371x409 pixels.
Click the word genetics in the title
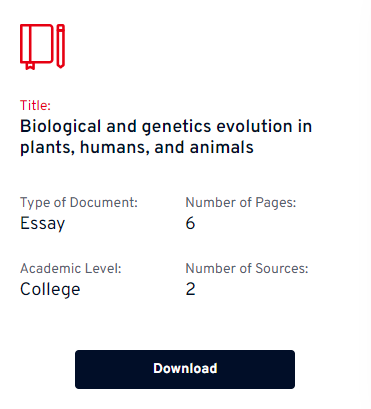tap(176, 127)
